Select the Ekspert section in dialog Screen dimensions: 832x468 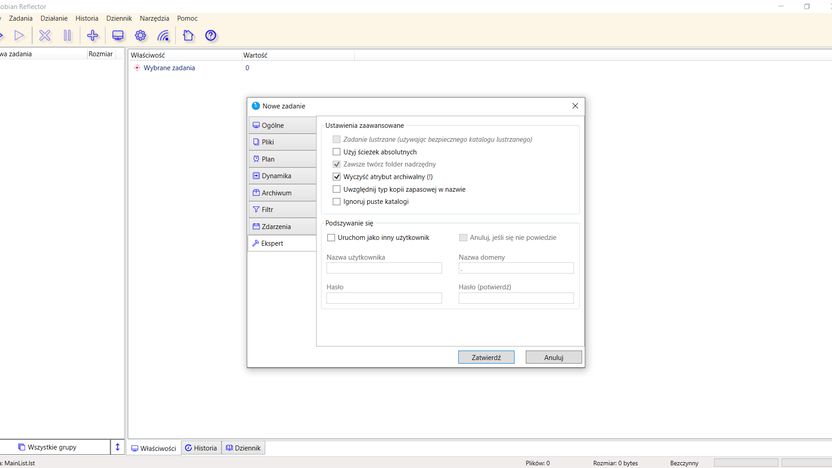[x=282, y=243]
